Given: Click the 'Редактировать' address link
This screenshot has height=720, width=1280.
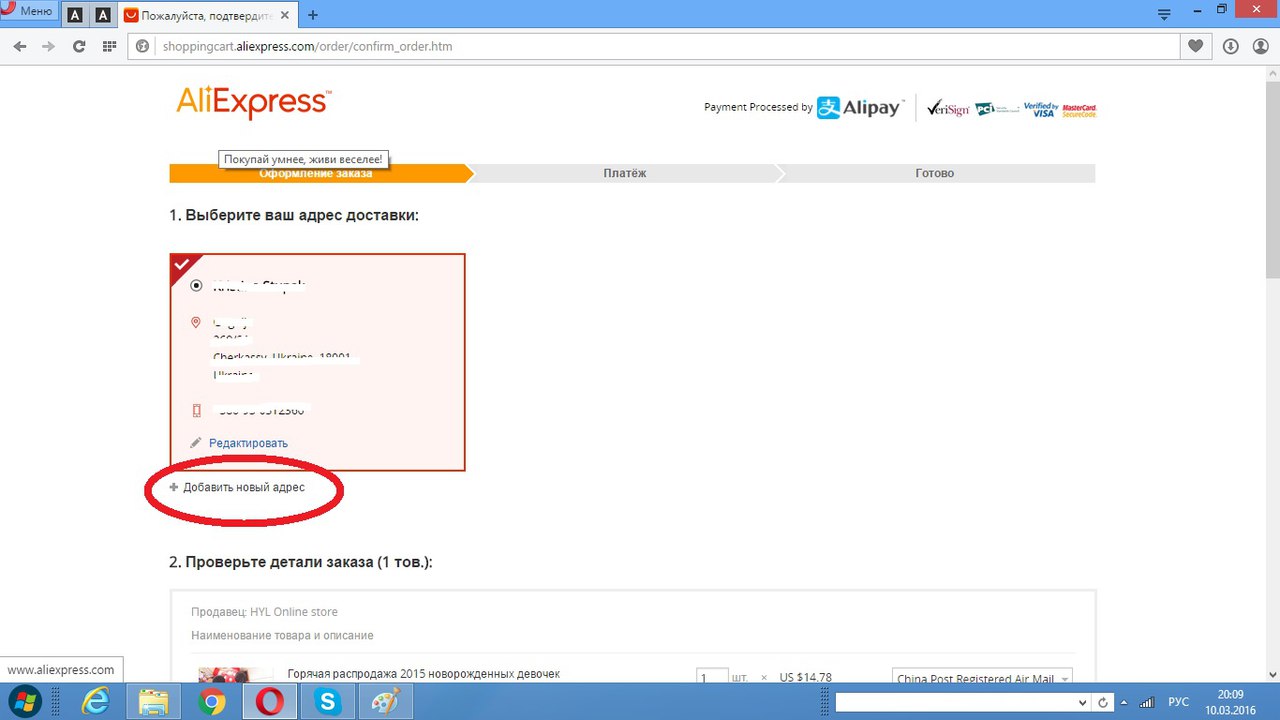Looking at the screenshot, I should click(x=248, y=443).
